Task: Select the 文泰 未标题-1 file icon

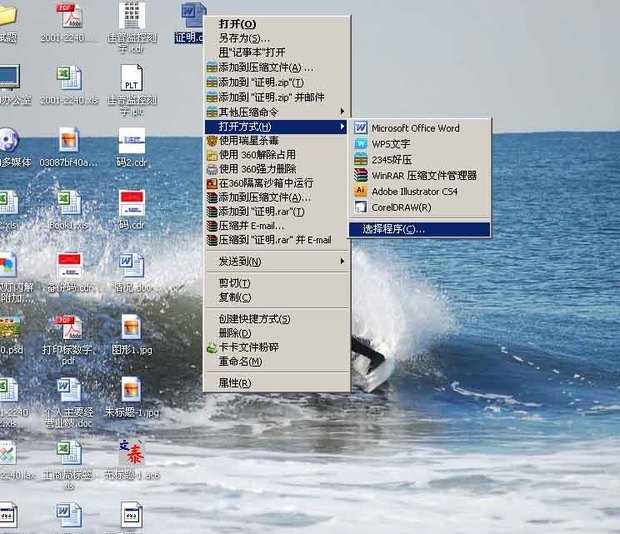Action: pos(131,453)
